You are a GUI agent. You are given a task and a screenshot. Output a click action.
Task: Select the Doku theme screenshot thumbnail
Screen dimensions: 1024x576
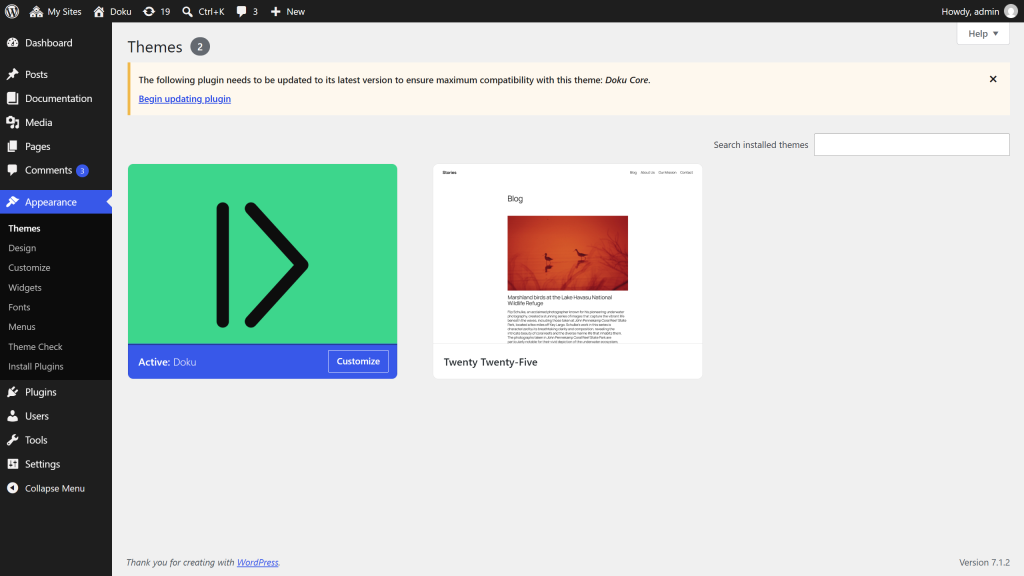click(x=263, y=254)
